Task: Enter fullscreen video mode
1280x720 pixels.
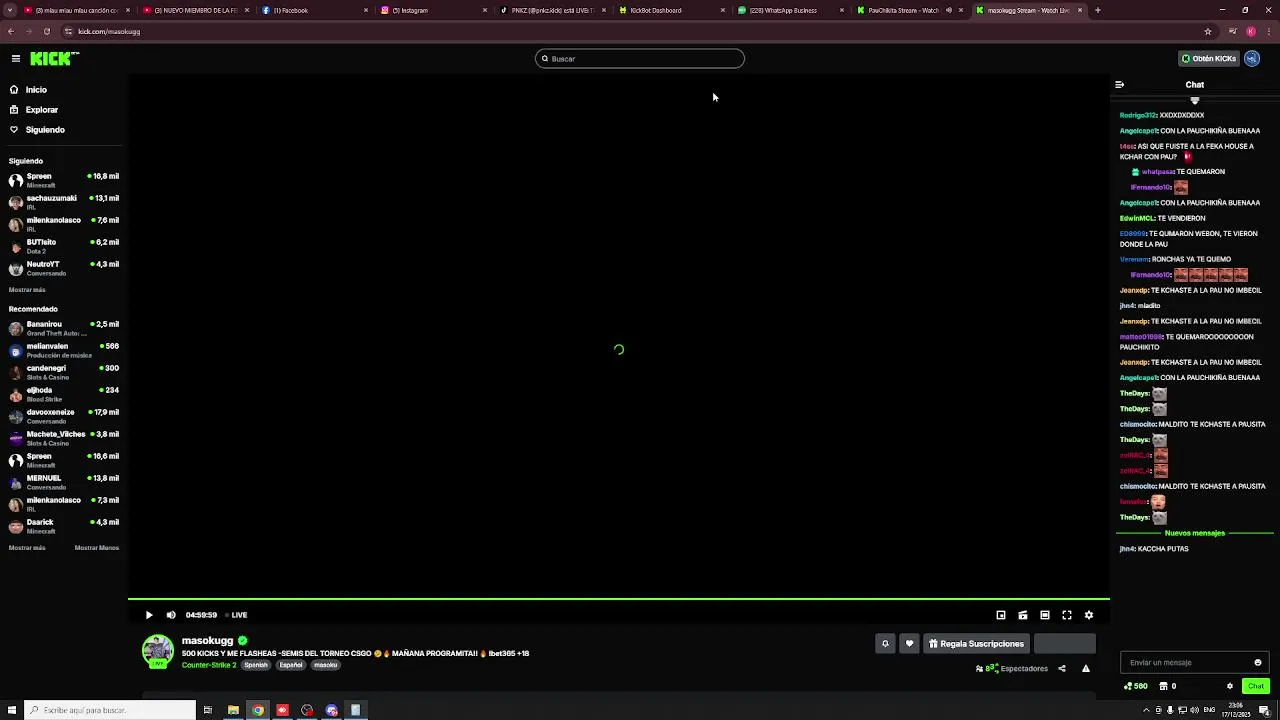Action: tap(1067, 615)
